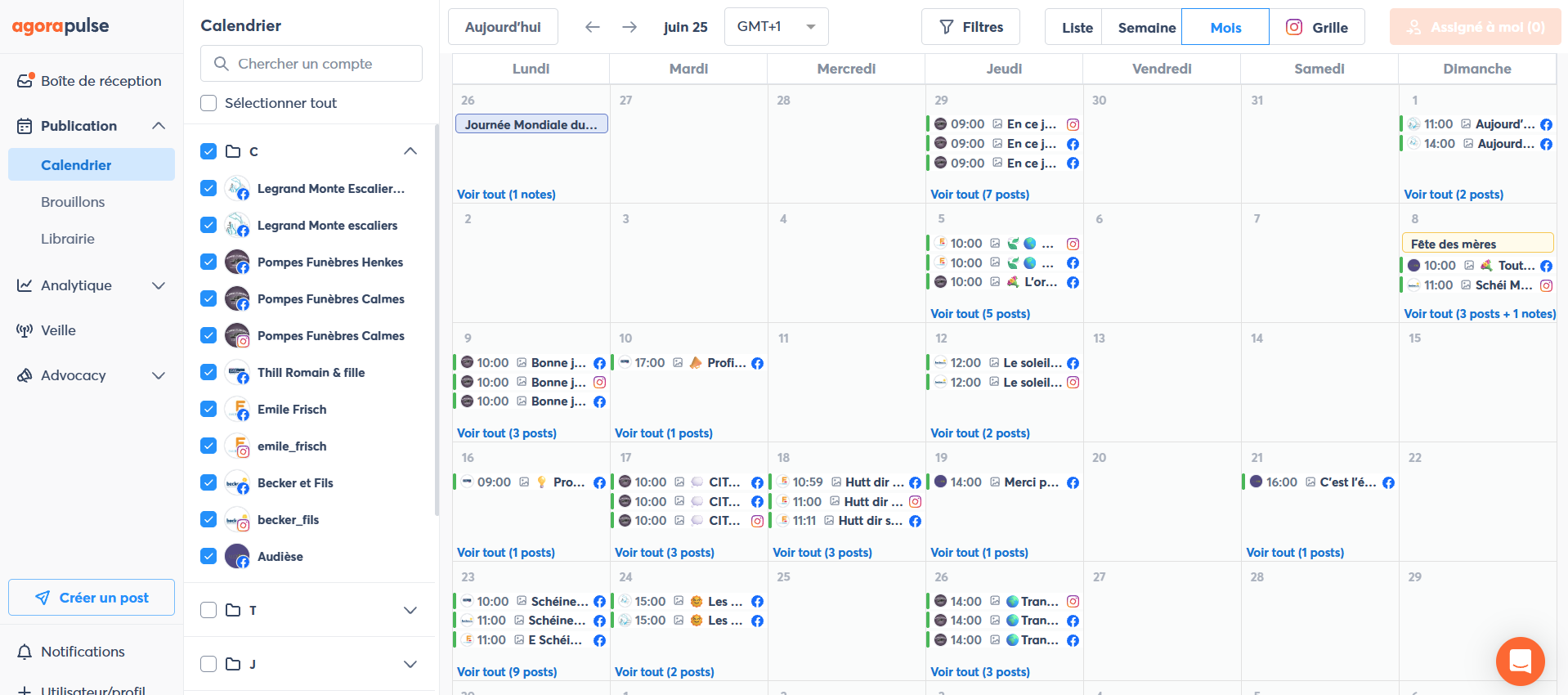Image resolution: width=1568 pixels, height=695 pixels.
Task: Click Aujourd'hui button
Action: pyautogui.click(x=503, y=27)
